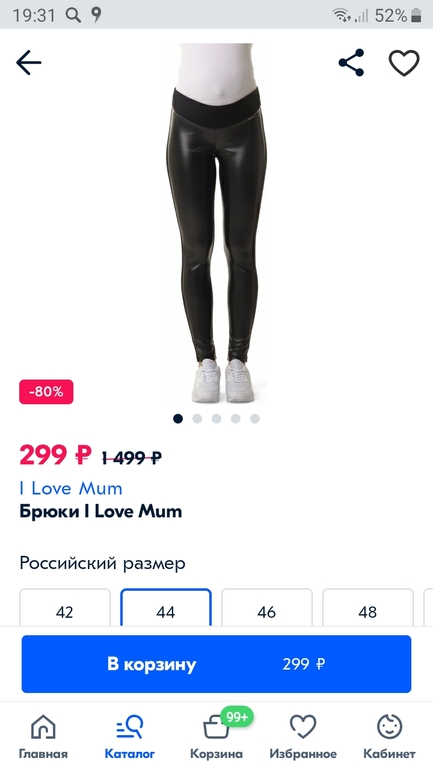The image size is (433, 770).
Task: Tap the -80% discount badge
Action: tap(46, 392)
